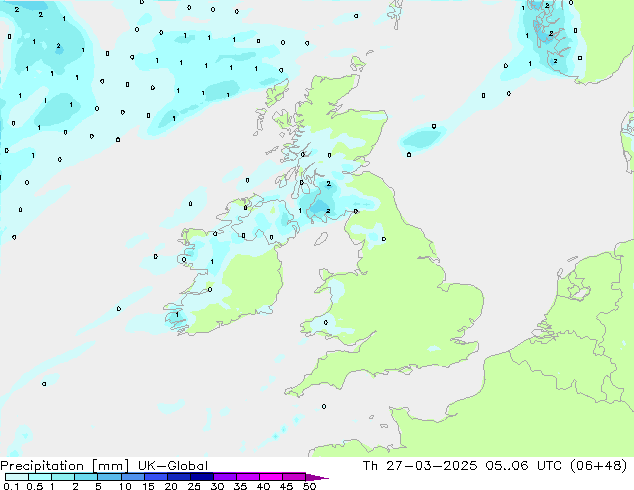Select the 5–10 mm legend swatch

click(x=109, y=477)
